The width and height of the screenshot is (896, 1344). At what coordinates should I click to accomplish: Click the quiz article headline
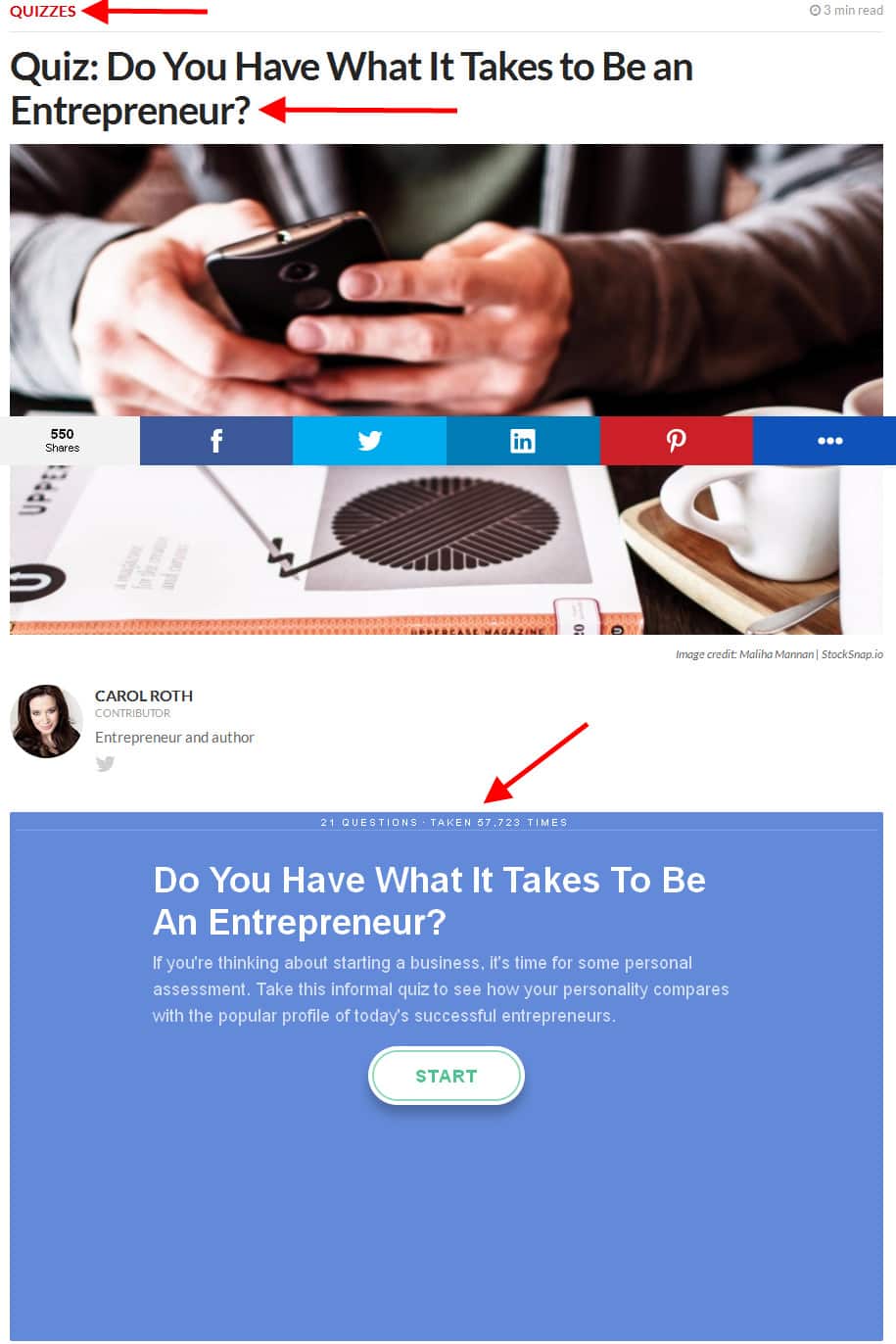coord(352,88)
